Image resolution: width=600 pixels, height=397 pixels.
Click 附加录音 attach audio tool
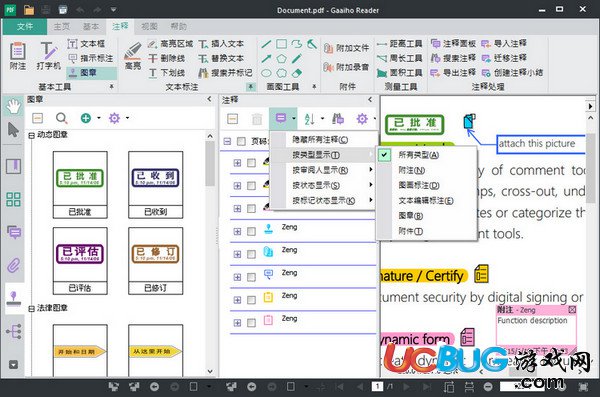coord(346,67)
